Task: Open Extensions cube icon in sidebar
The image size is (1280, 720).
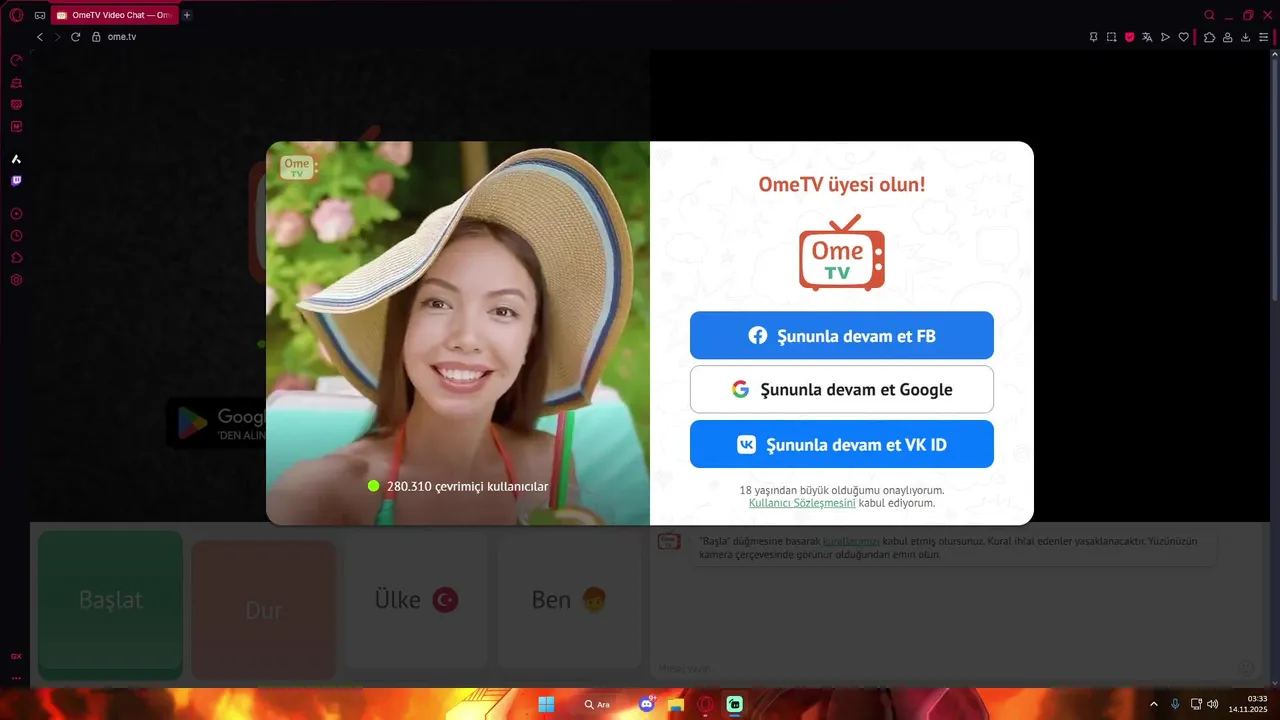Action: click(x=16, y=258)
